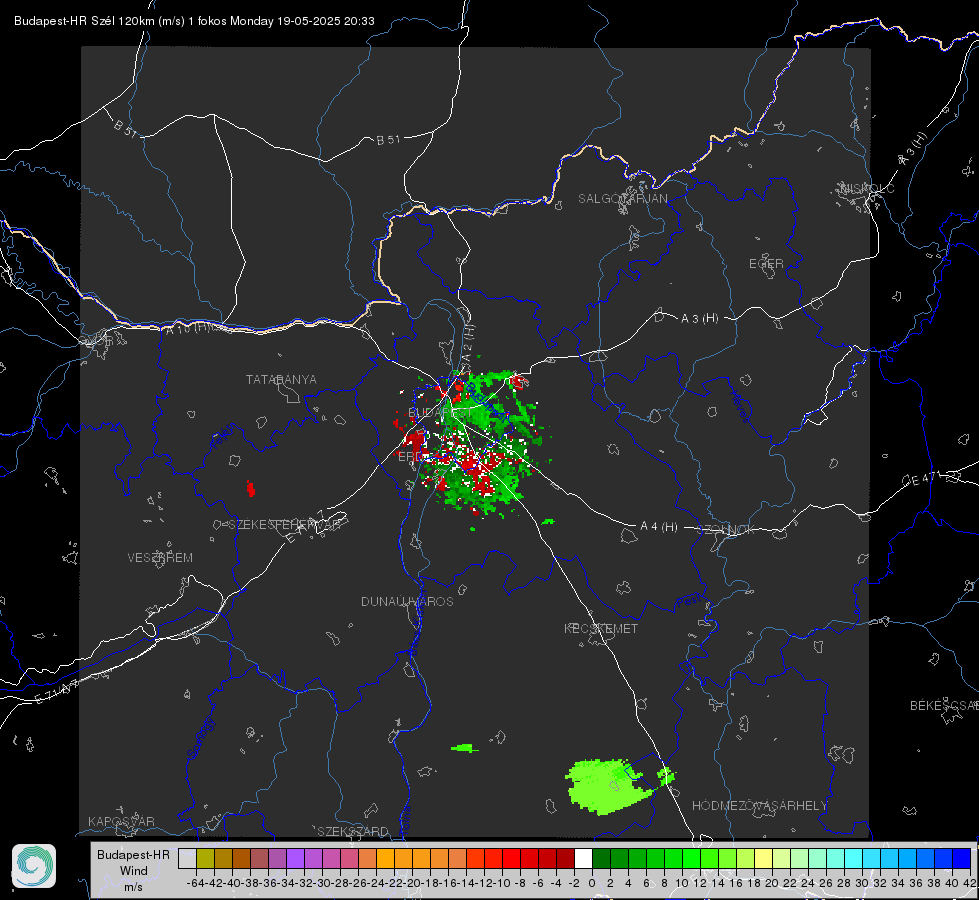The height and width of the screenshot is (900, 979).
Task: Click the KECSKEMÉT city label
Action: tap(601, 628)
